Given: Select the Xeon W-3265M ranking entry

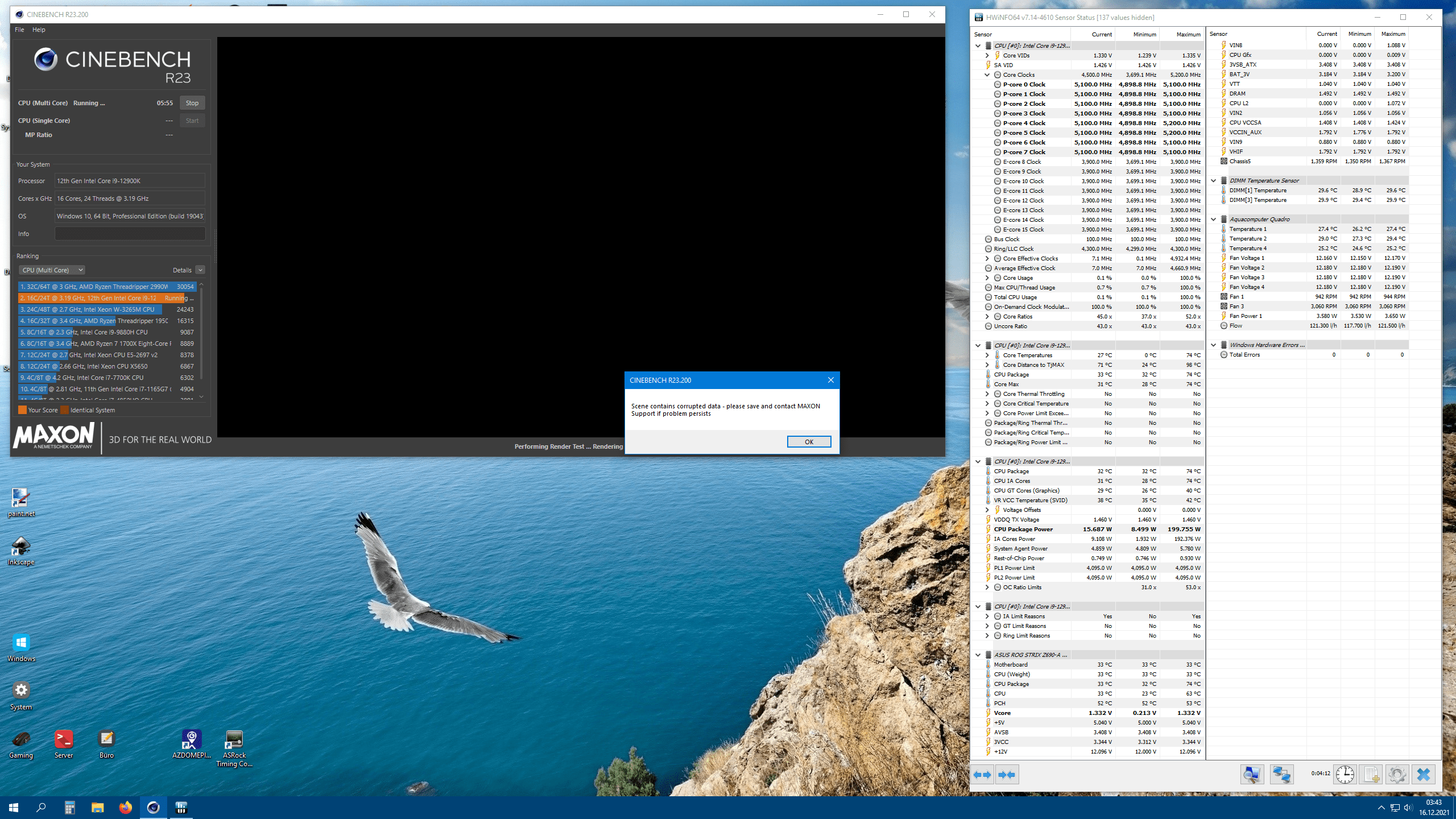Looking at the screenshot, I should (107, 309).
